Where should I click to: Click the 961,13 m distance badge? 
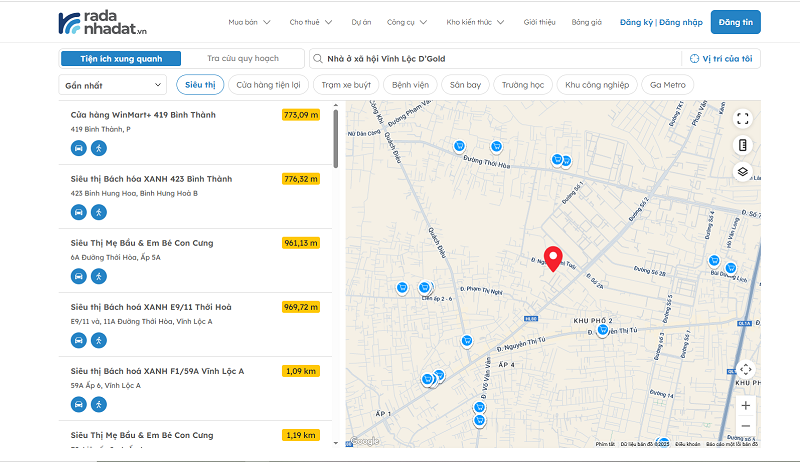(301, 243)
